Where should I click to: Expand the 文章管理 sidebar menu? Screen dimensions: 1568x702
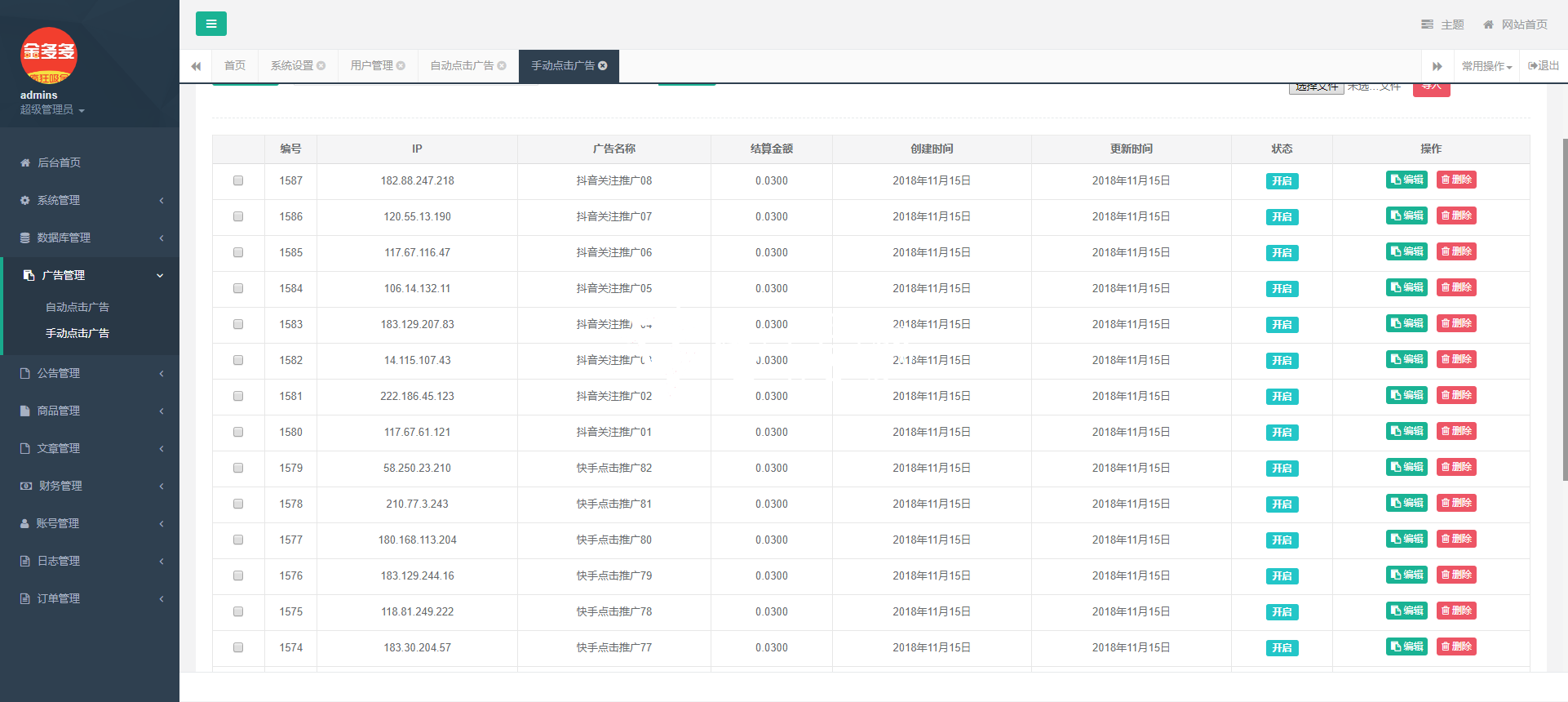pos(90,448)
